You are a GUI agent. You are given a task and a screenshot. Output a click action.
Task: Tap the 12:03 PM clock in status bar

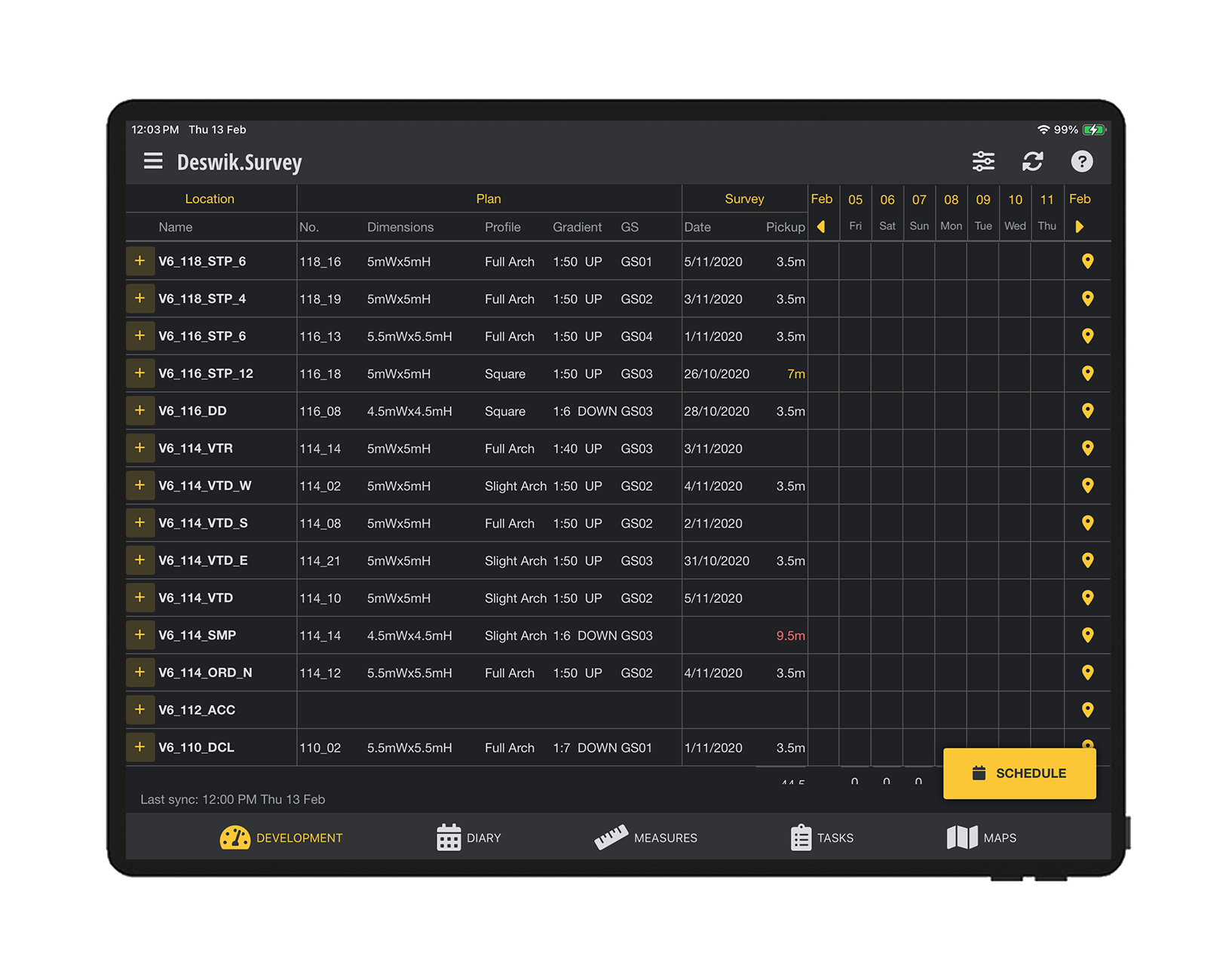point(155,130)
